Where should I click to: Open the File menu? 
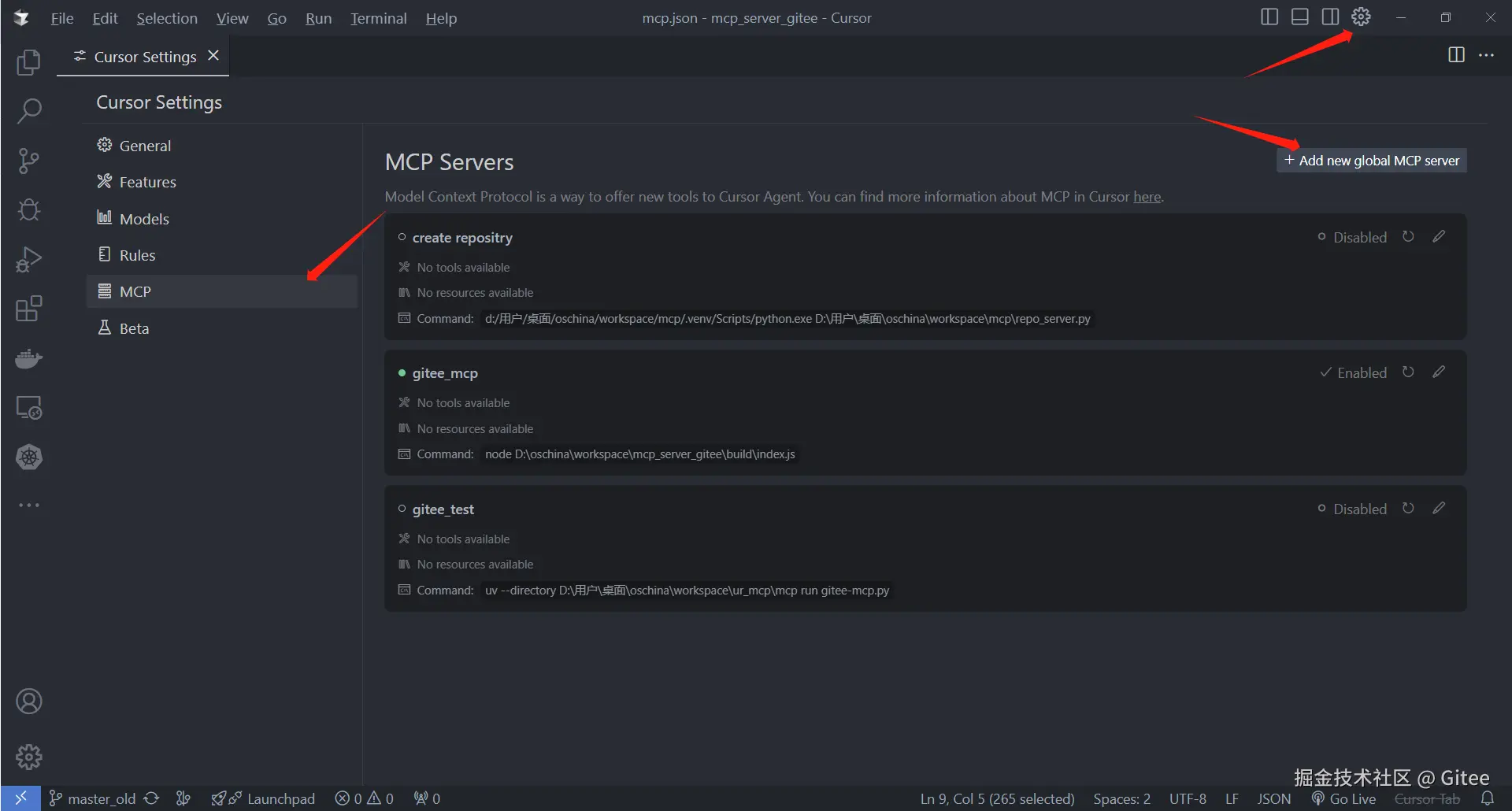[62, 18]
